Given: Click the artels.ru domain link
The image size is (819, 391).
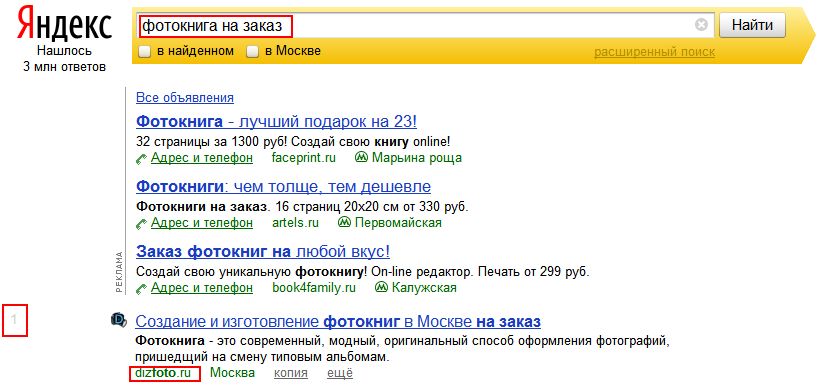Looking at the screenshot, I should pos(295,223).
